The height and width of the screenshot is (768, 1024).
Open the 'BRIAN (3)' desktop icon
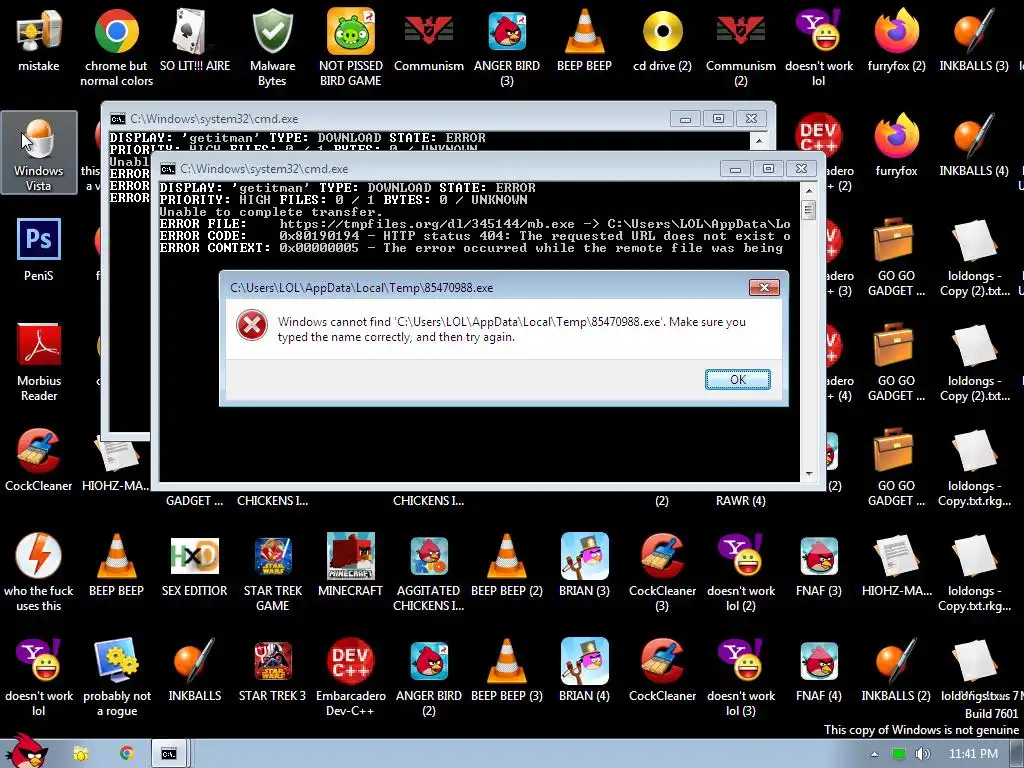point(584,566)
